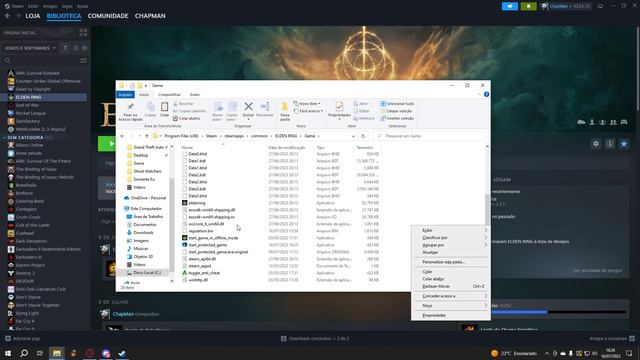Open Fácil acesso dropdown in ribbon
Viewport: 640px width, 360px height.
309,111
